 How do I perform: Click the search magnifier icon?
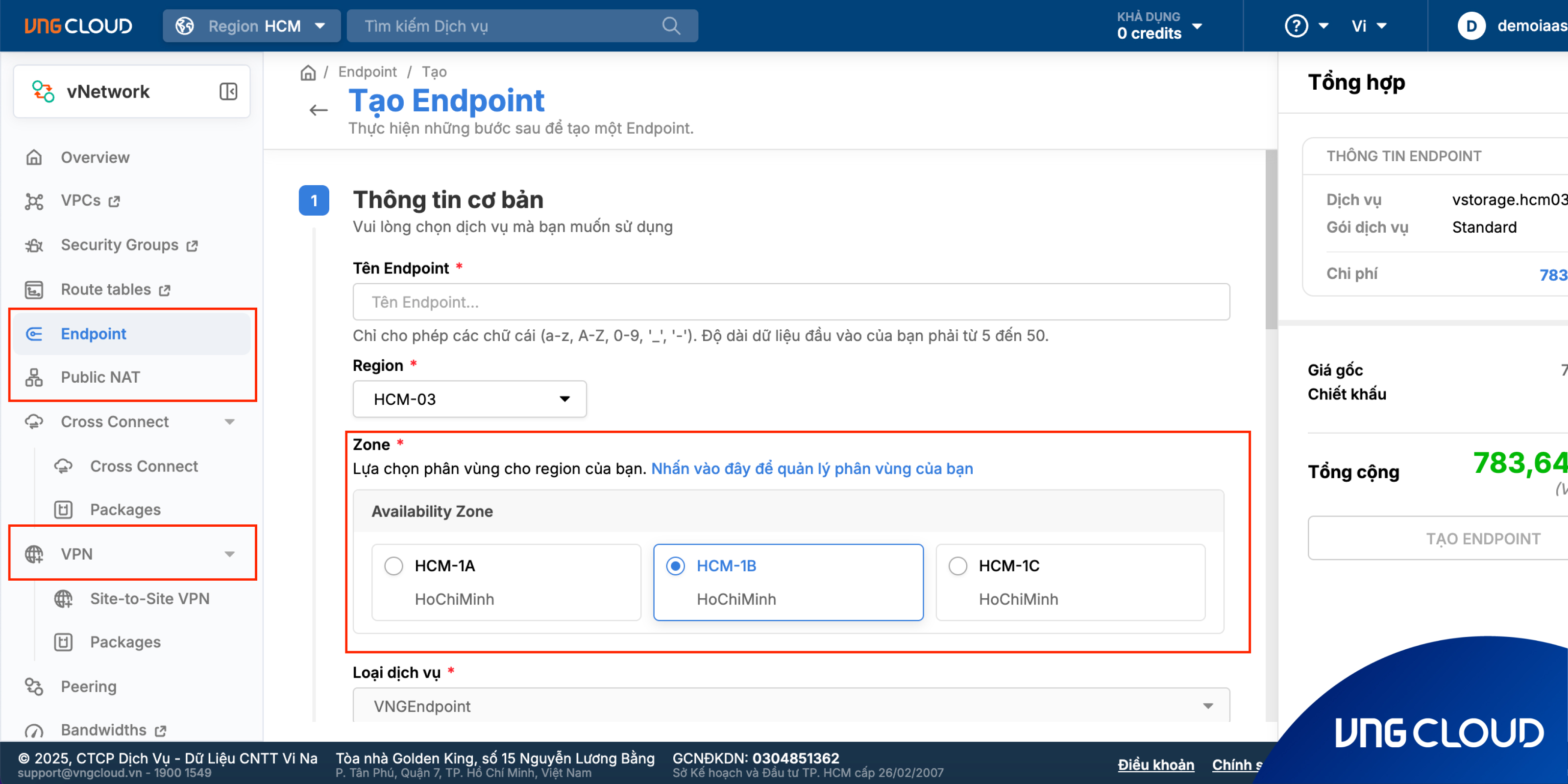point(671,25)
